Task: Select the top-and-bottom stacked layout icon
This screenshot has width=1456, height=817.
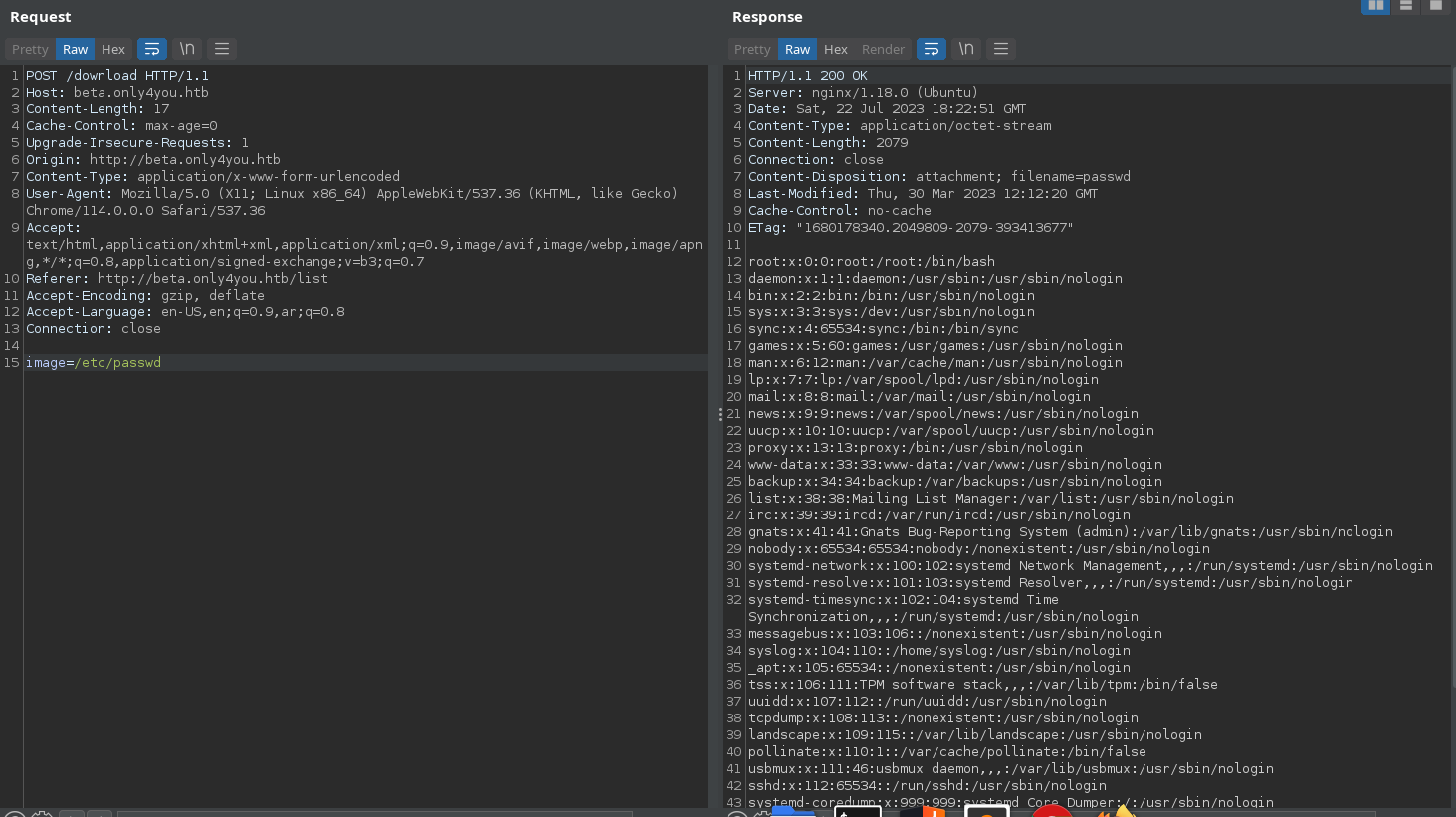Action: [1406, 6]
